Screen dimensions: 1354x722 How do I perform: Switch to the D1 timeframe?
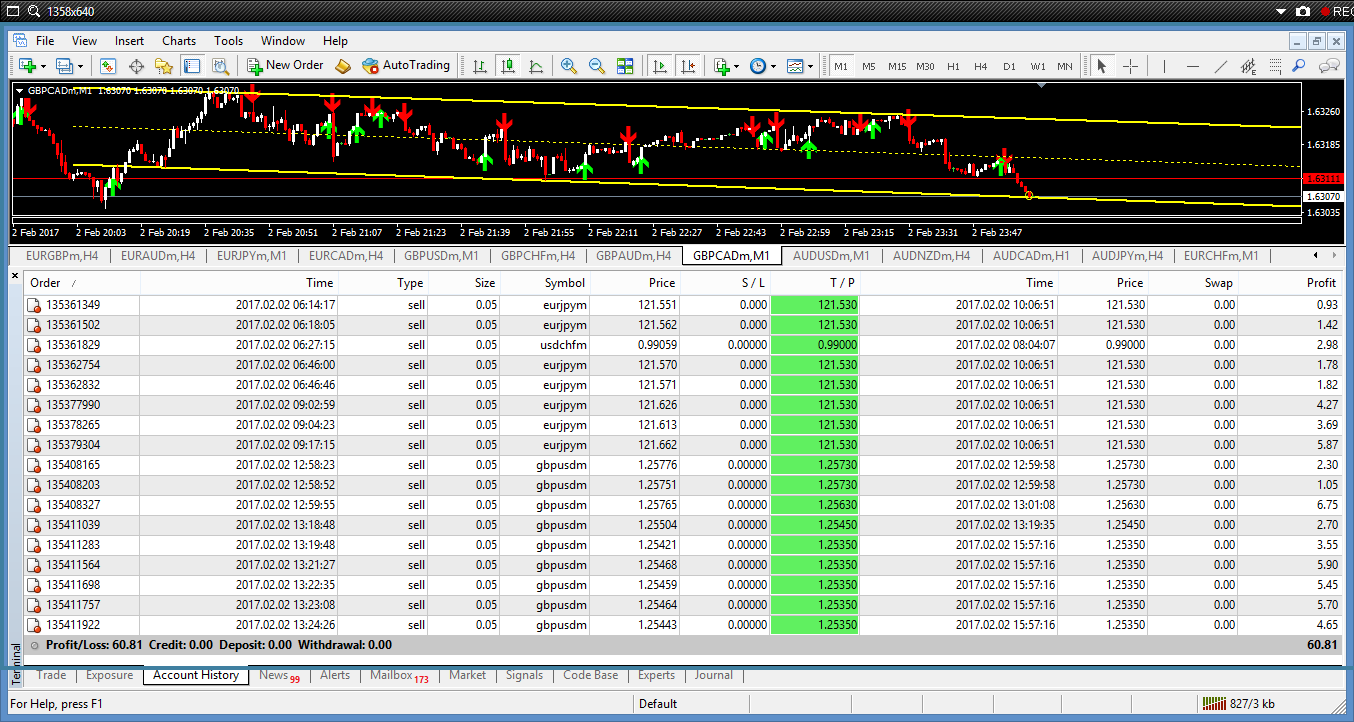(x=1009, y=66)
